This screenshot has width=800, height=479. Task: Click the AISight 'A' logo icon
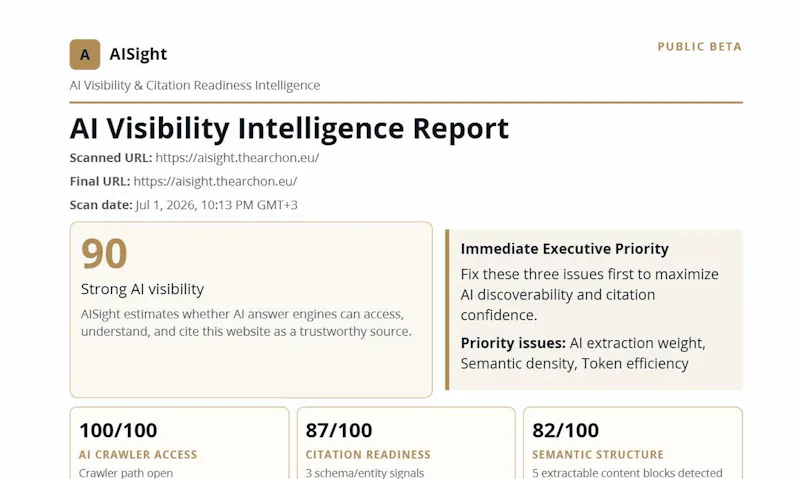point(85,54)
